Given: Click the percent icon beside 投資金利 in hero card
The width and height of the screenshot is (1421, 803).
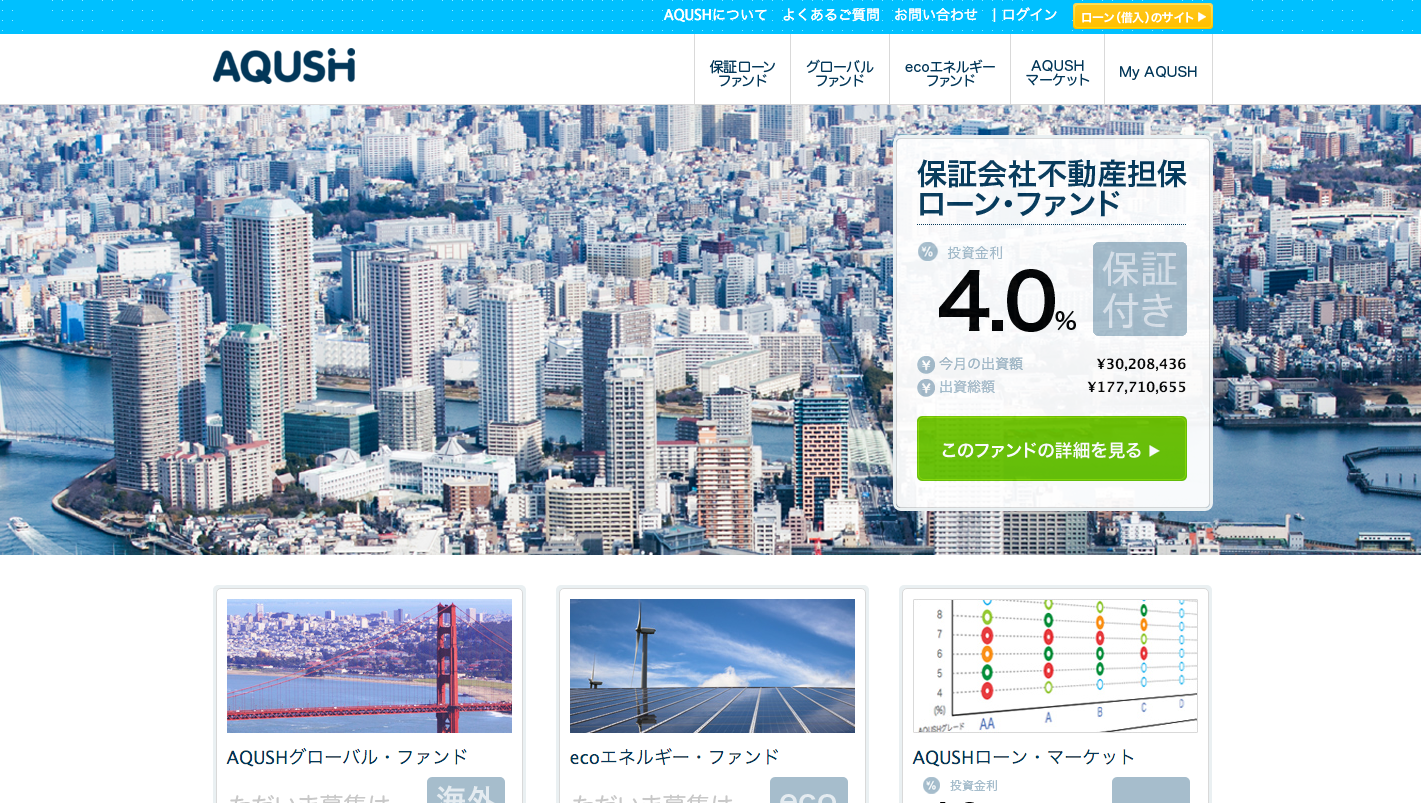Looking at the screenshot, I should pos(927,252).
